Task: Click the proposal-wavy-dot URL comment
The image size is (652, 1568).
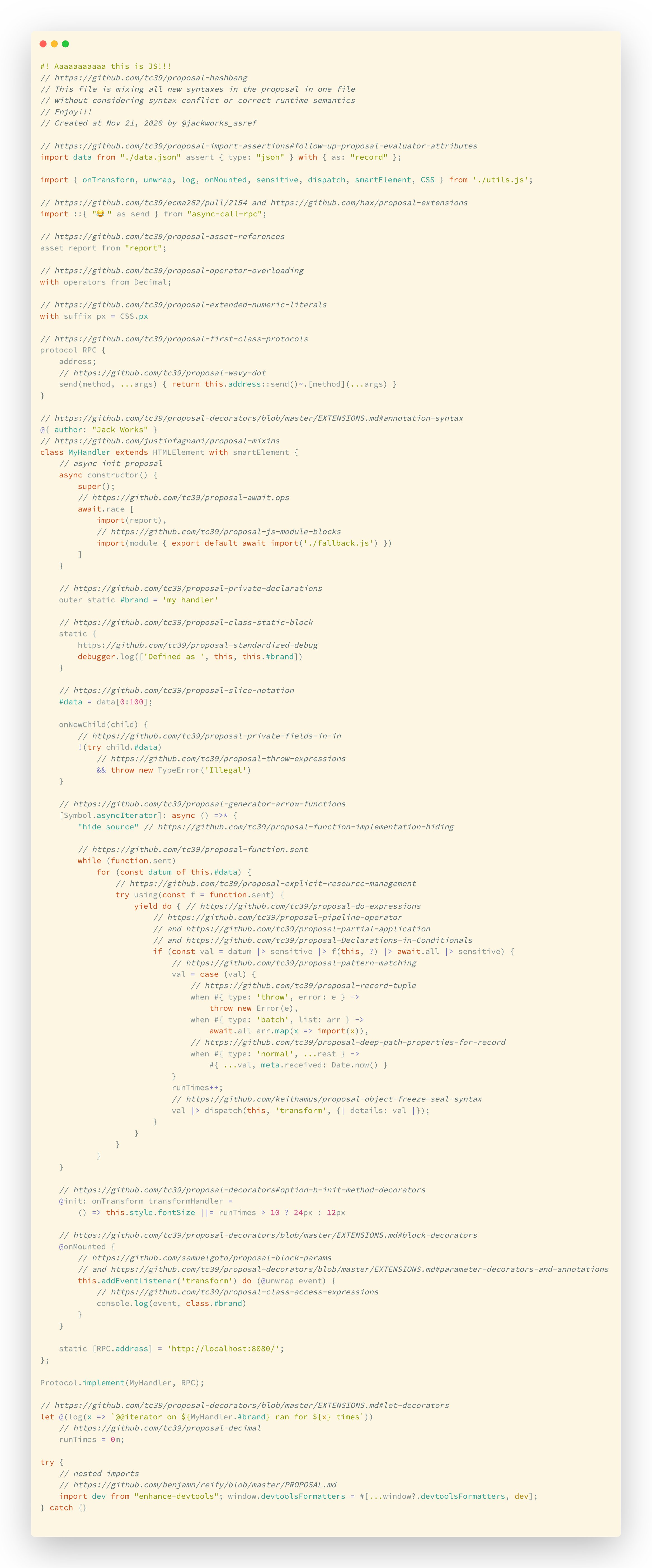Action: (x=162, y=373)
